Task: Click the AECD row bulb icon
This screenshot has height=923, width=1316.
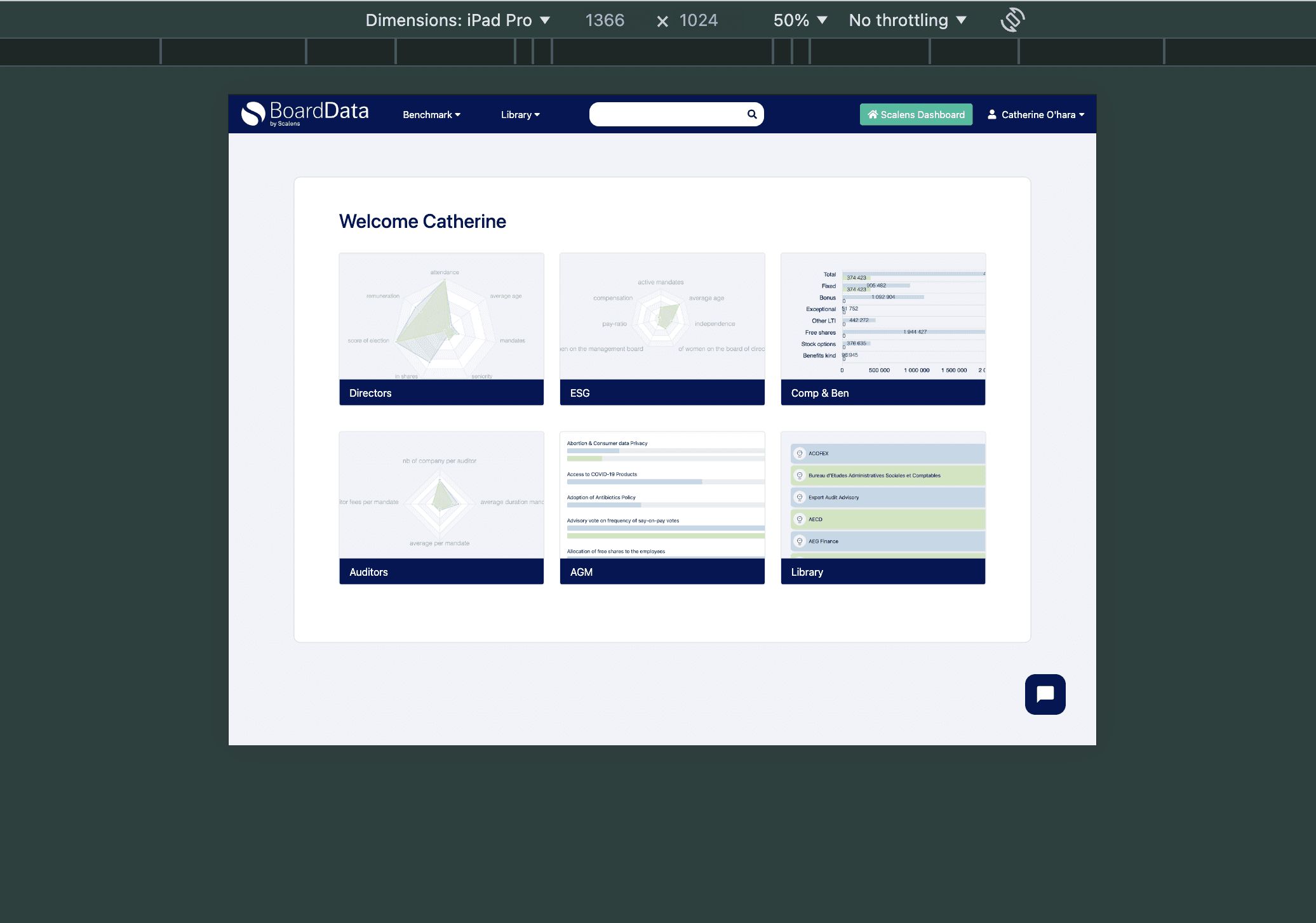Action: (800, 519)
